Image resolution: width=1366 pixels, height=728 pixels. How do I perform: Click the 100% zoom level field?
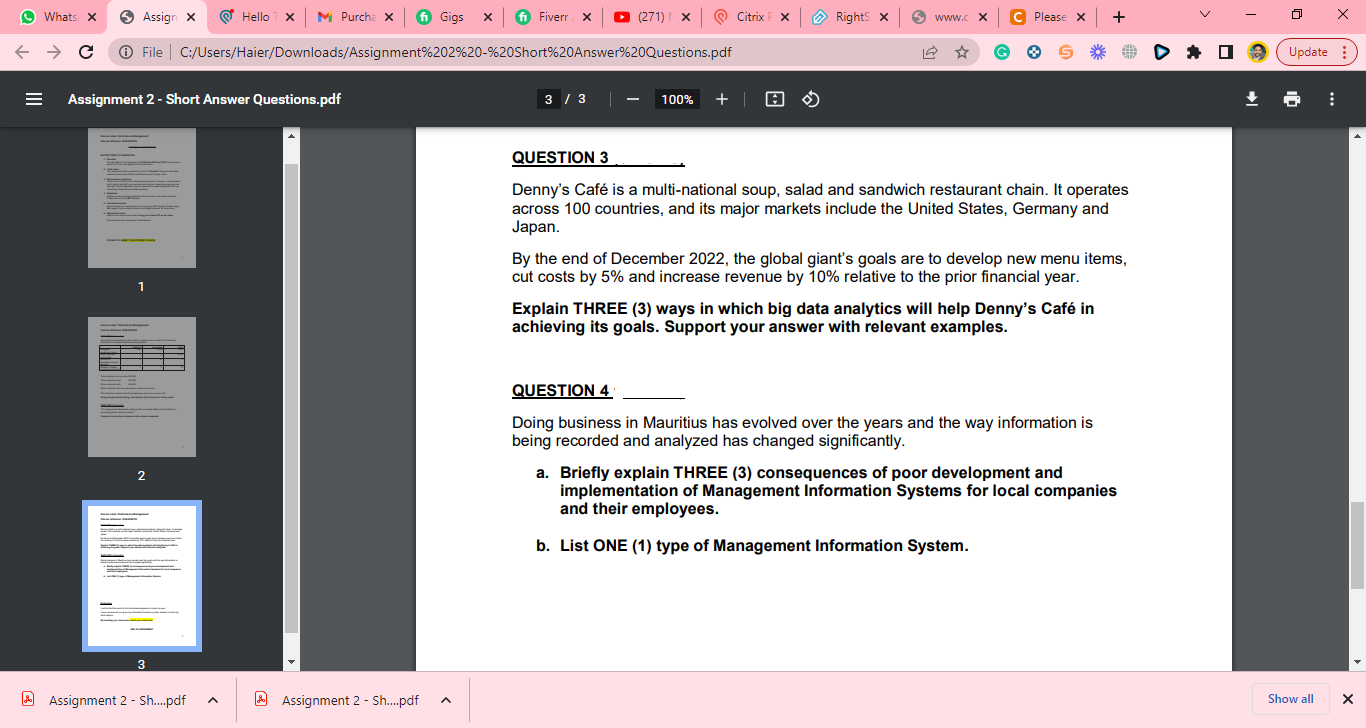[x=677, y=99]
